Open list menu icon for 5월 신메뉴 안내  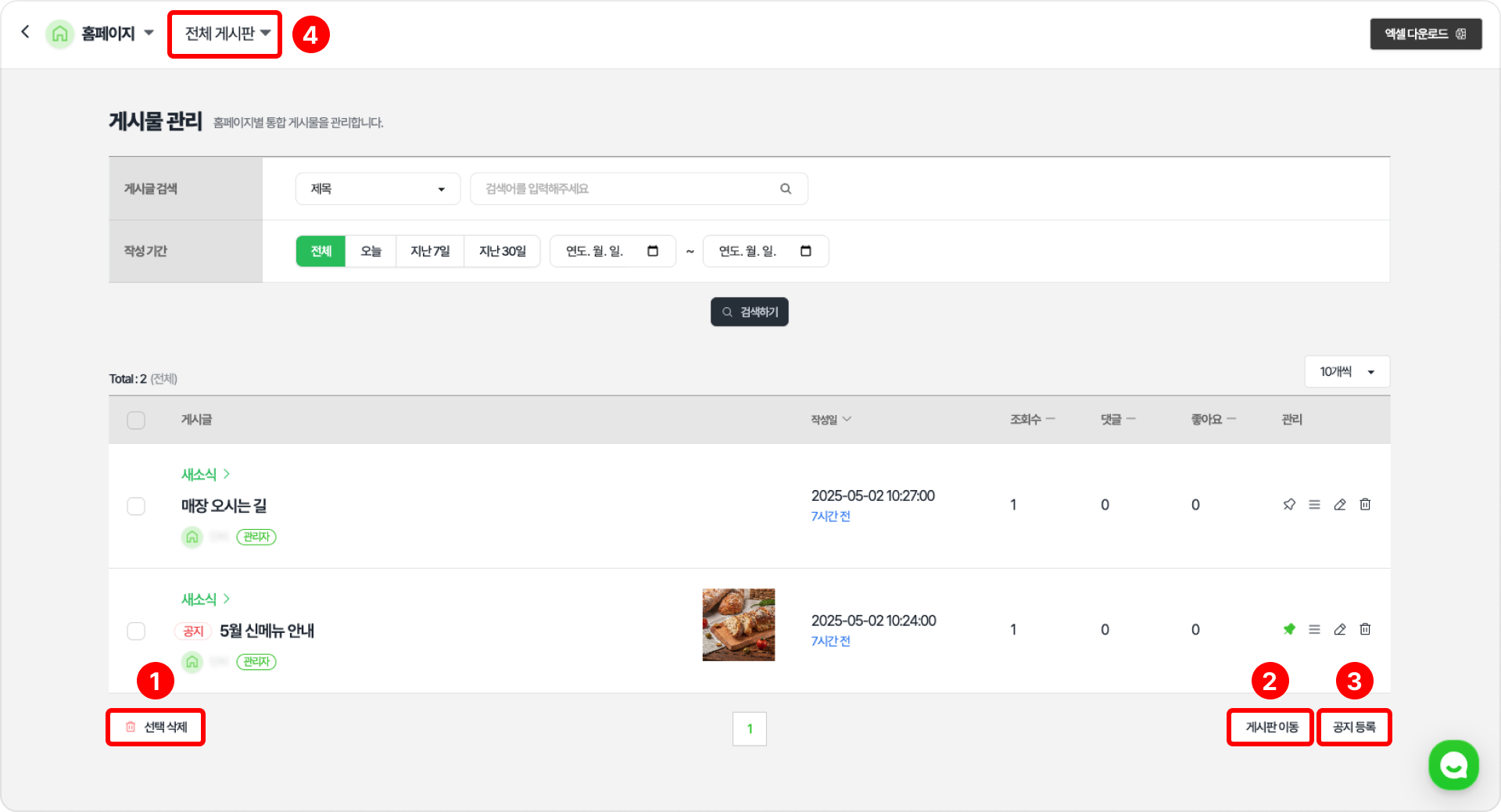click(x=1315, y=630)
